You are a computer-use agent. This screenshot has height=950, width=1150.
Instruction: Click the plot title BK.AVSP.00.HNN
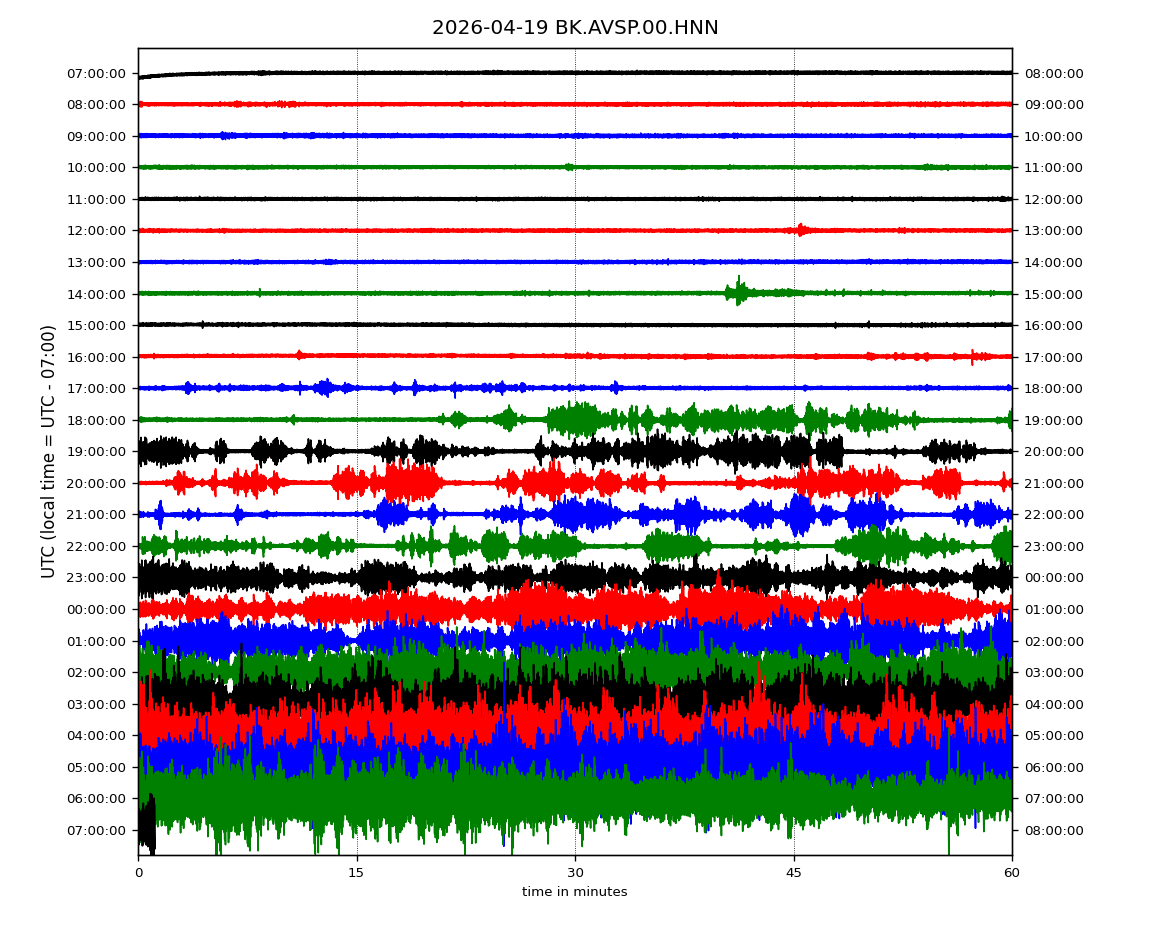(x=575, y=28)
